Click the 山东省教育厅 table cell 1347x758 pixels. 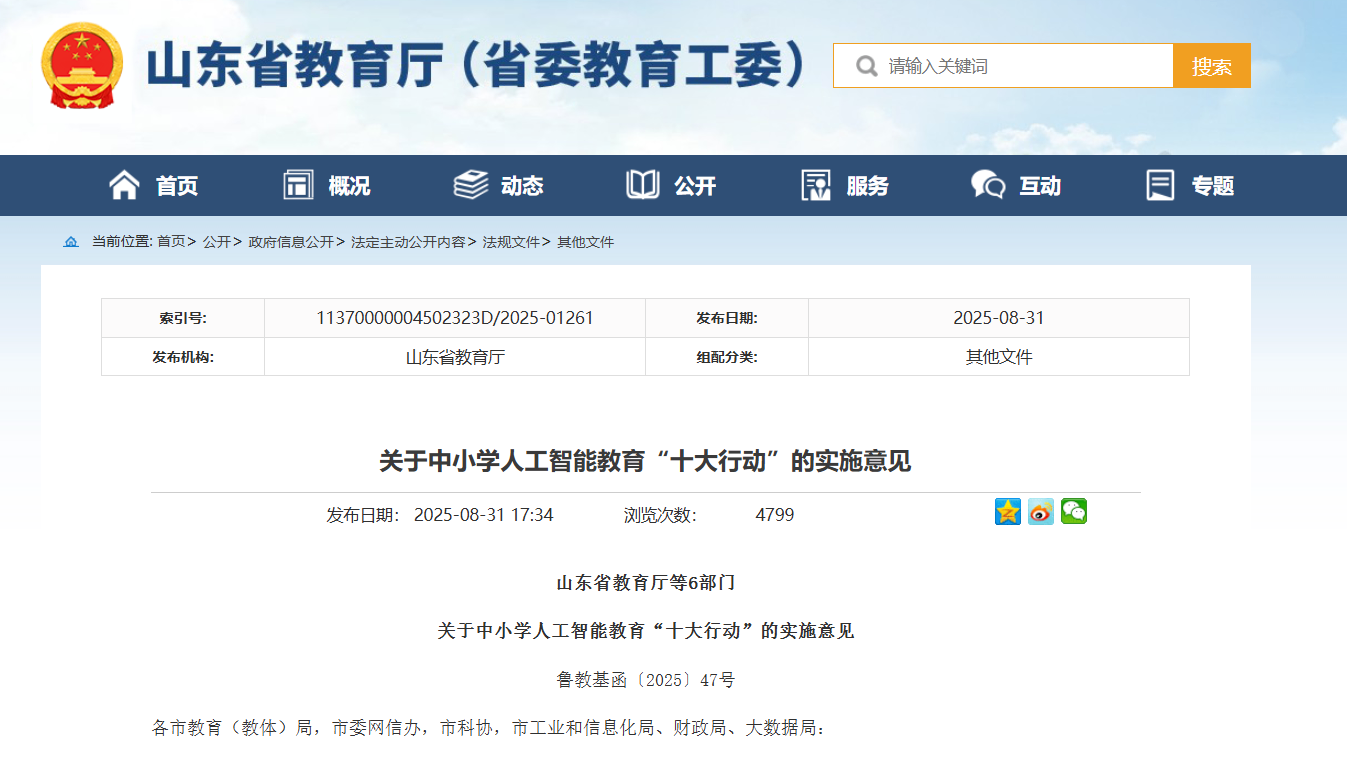click(x=455, y=357)
